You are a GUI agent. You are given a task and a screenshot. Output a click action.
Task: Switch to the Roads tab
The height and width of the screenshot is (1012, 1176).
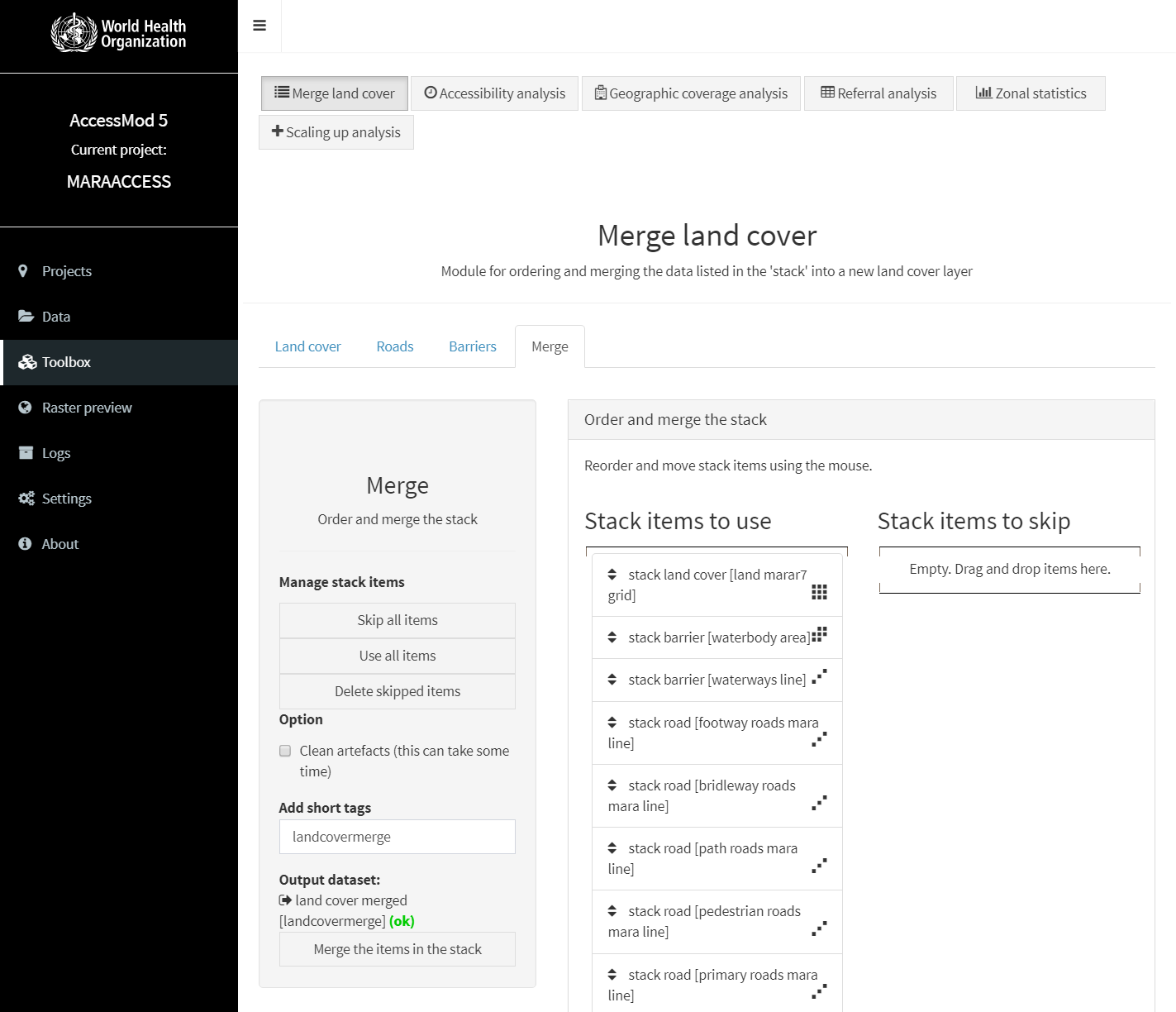(x=394, y=346)
